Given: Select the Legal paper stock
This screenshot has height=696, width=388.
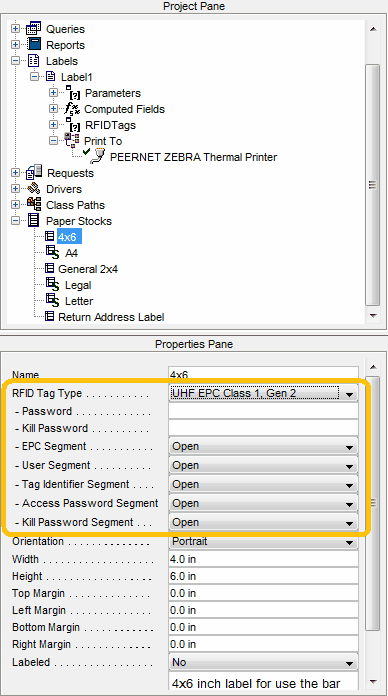Looking at the screenshot, I should click(78, 285).
